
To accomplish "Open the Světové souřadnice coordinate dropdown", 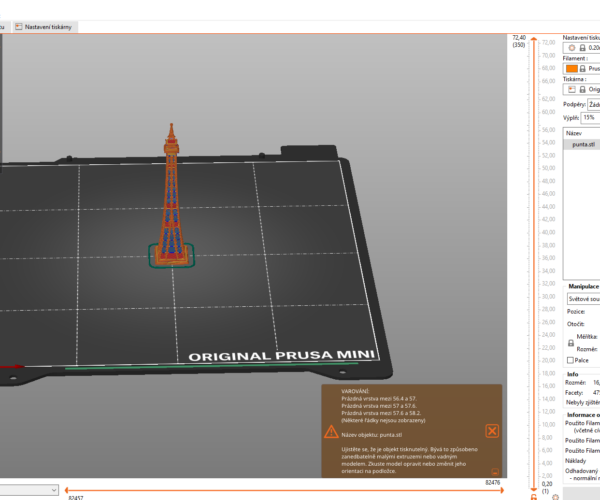I will pyautogui.click(x=584, y=299).
